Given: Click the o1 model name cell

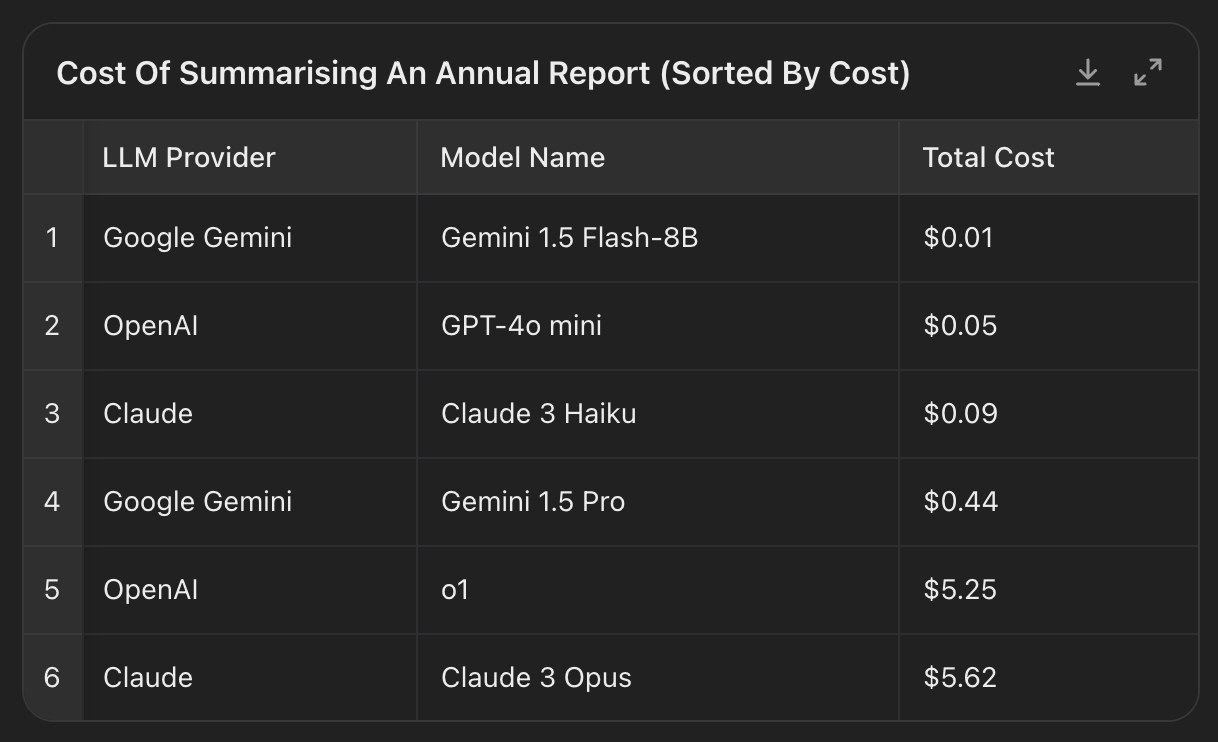Looking at the screenshot, I should [455, 589].
